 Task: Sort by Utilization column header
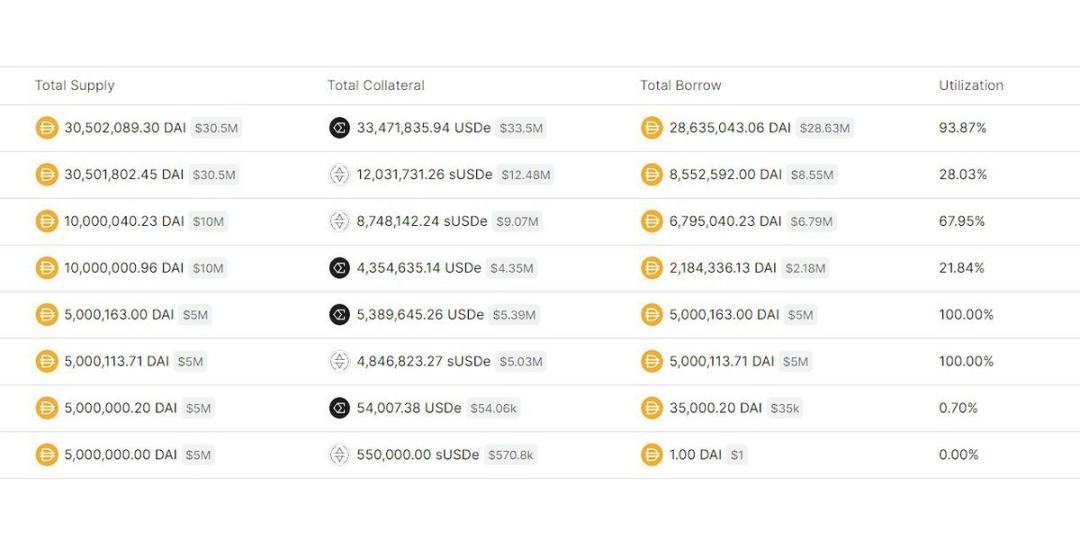click(971, 85)
